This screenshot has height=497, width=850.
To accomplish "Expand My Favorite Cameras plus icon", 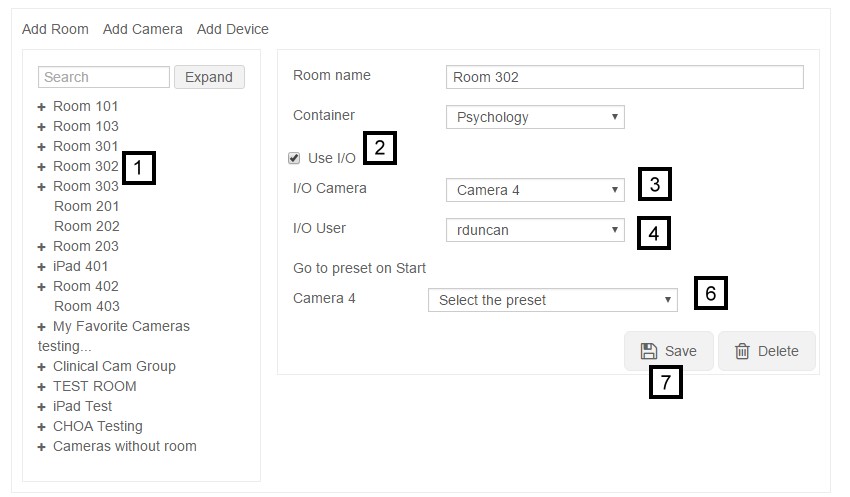I will pyautogui.click(x=41, y=327).
